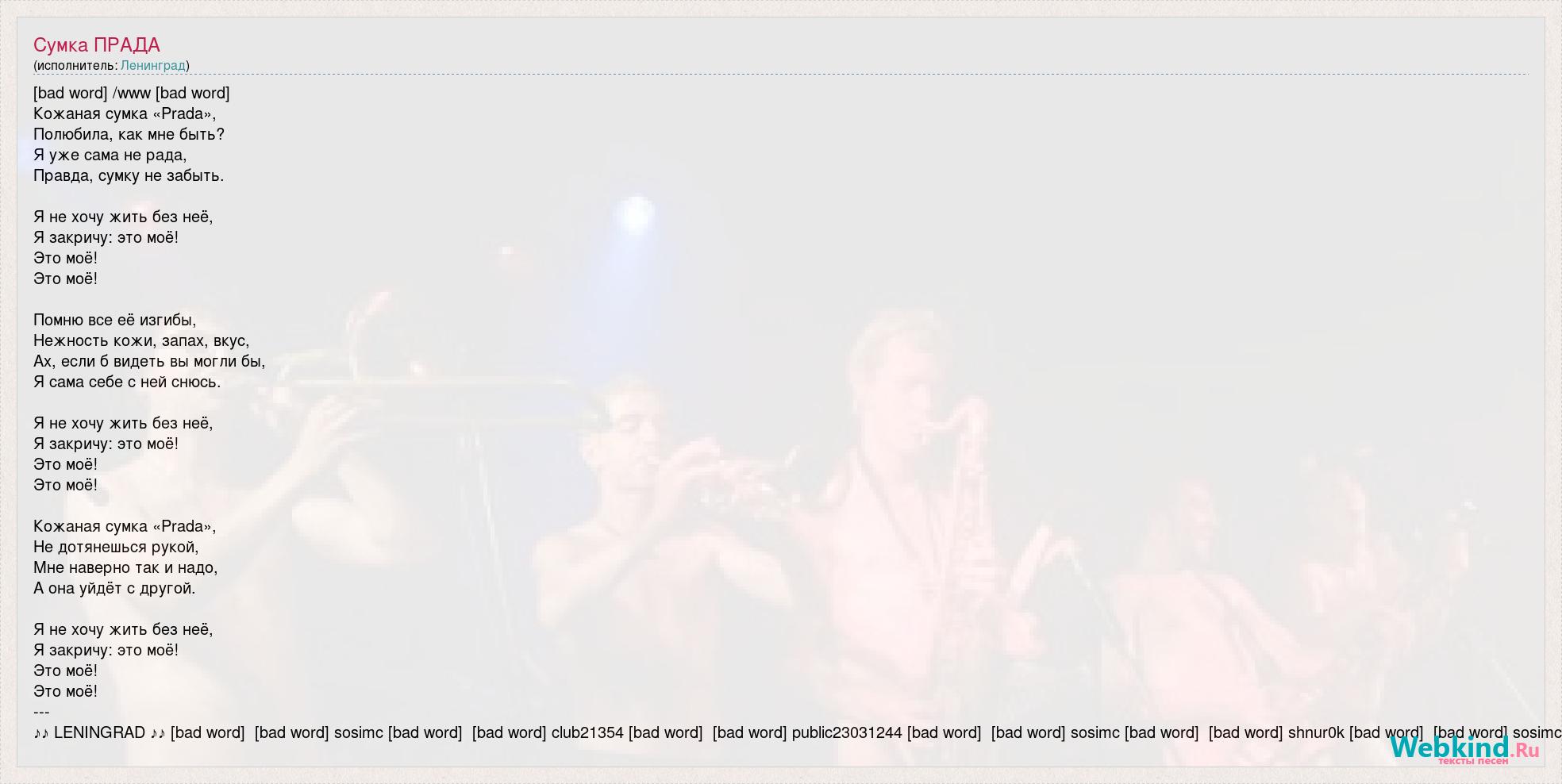Click the Webkind.Ru logo
1562x784 pixels.
tap(1464, 748)
